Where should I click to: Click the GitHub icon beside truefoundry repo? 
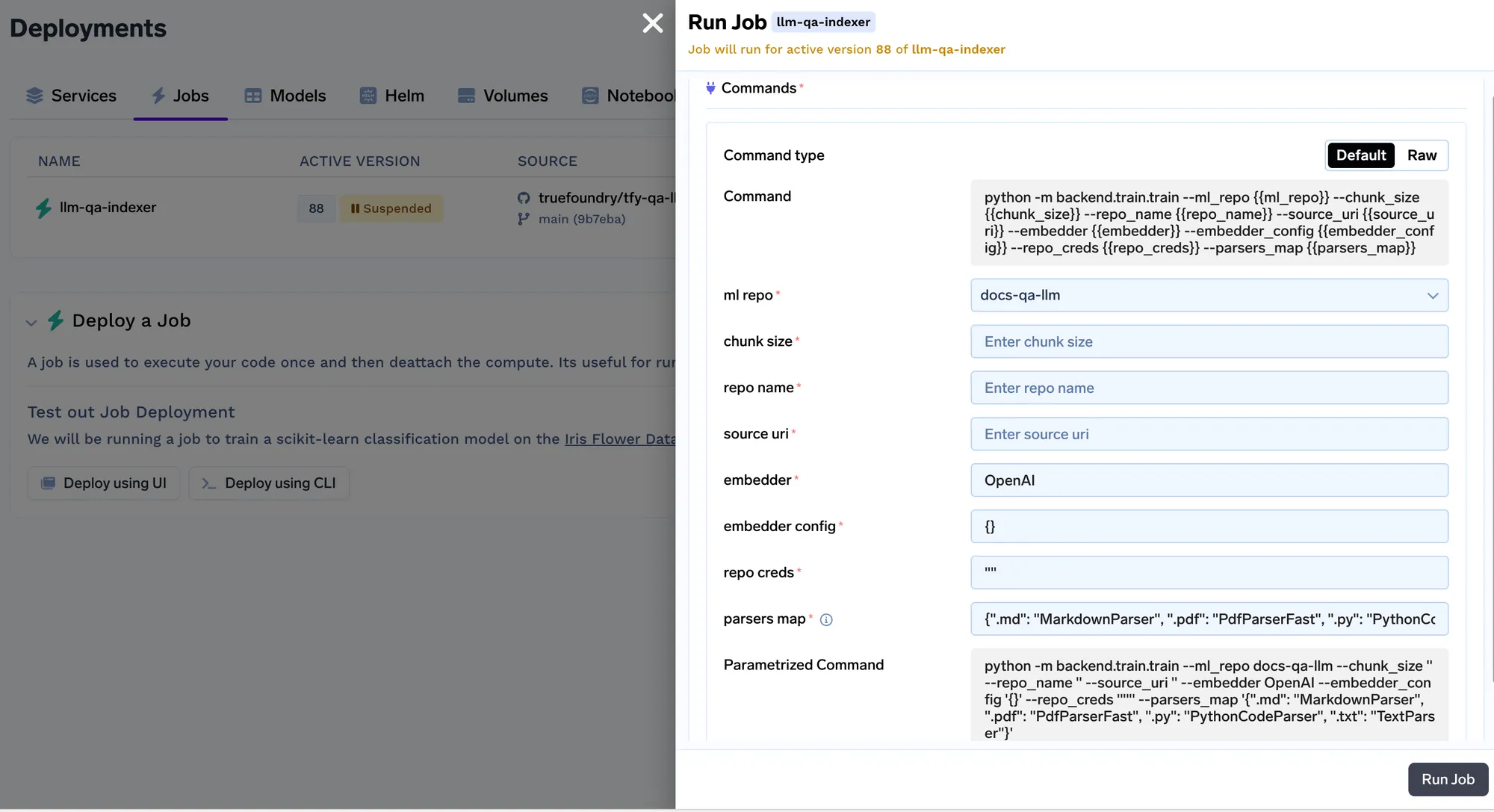(524, 198)
